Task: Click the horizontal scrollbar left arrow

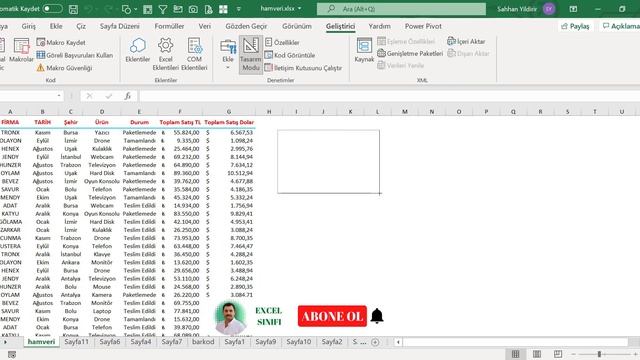Action: [x=398, y=342]
